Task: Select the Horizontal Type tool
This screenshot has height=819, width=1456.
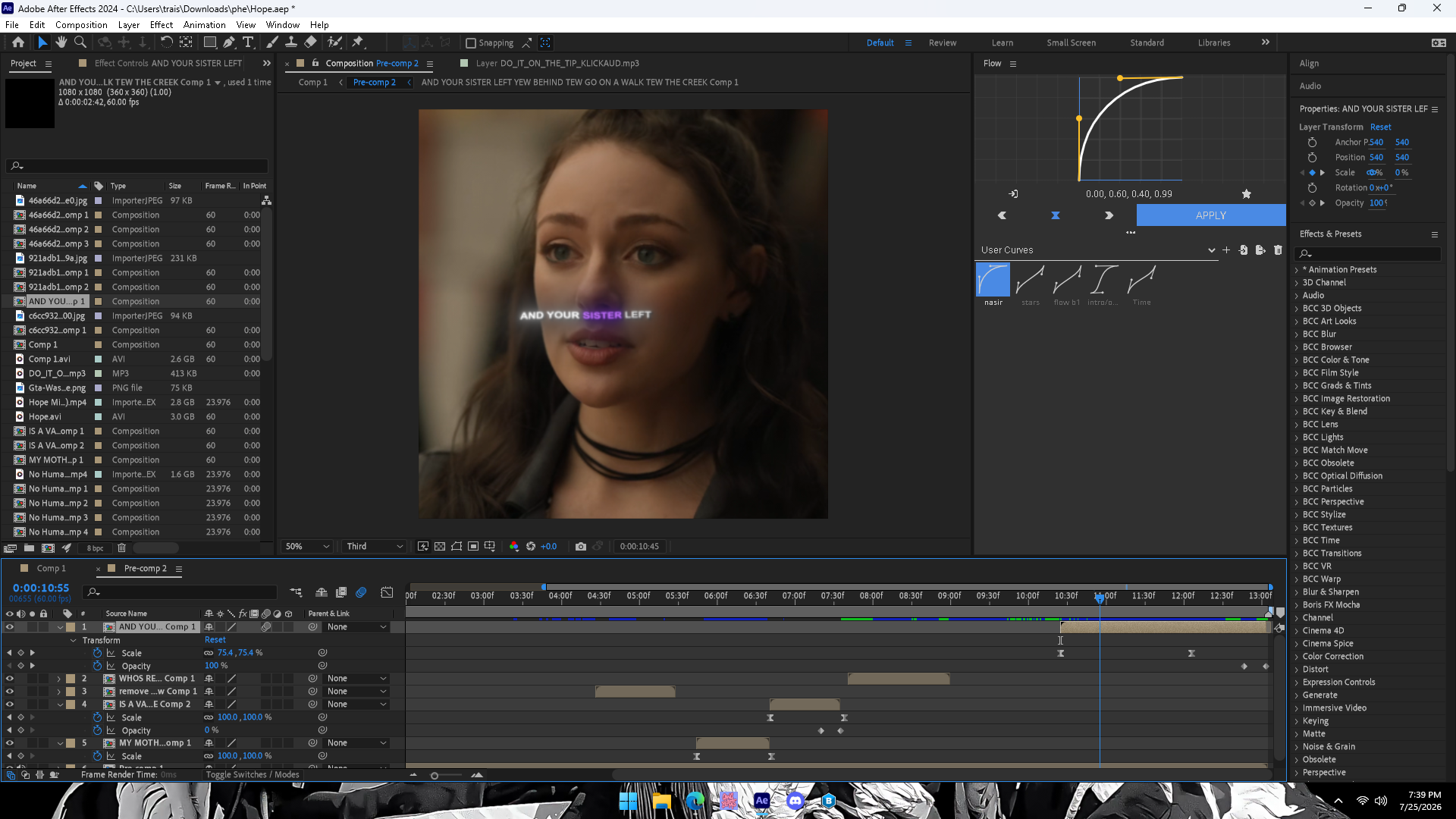Action: (248, 42)
